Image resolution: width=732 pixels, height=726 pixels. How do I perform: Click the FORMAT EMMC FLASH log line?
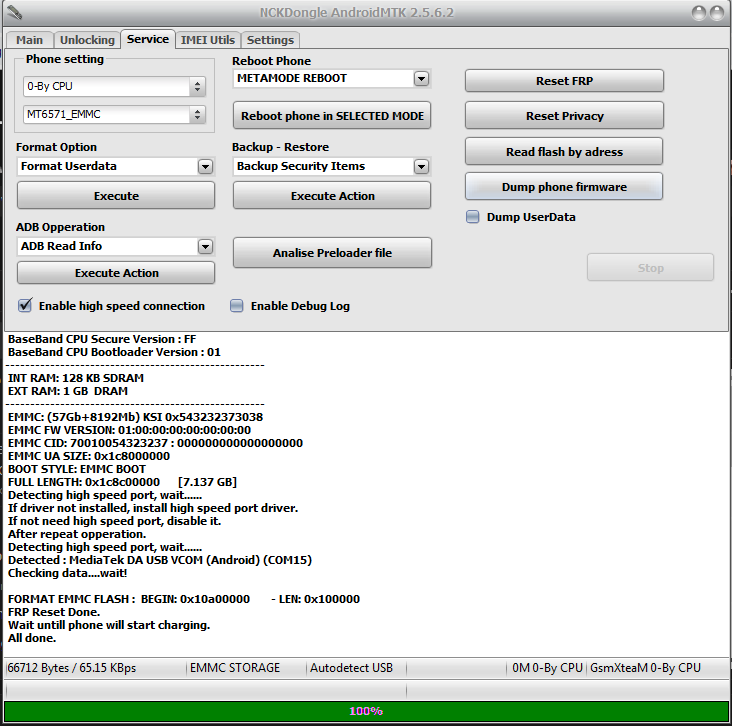pos(184,599)
